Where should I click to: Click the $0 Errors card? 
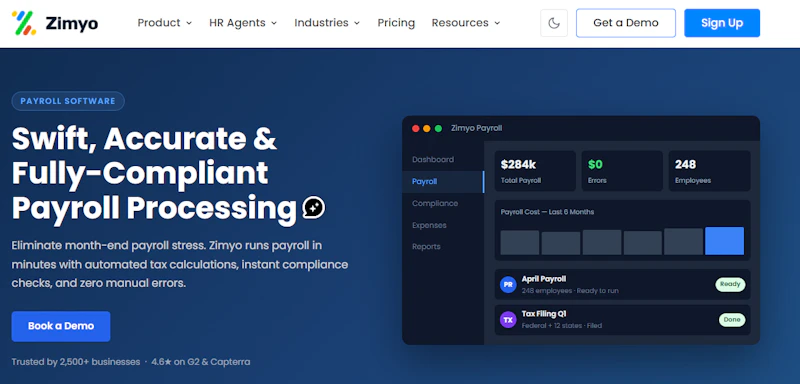click(622, 171)
